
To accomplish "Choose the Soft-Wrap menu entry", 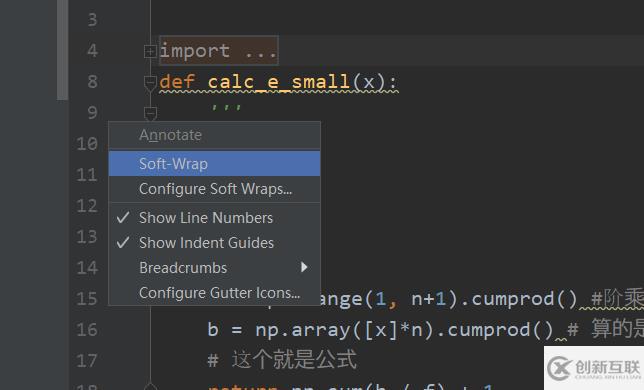I will 214,163.
